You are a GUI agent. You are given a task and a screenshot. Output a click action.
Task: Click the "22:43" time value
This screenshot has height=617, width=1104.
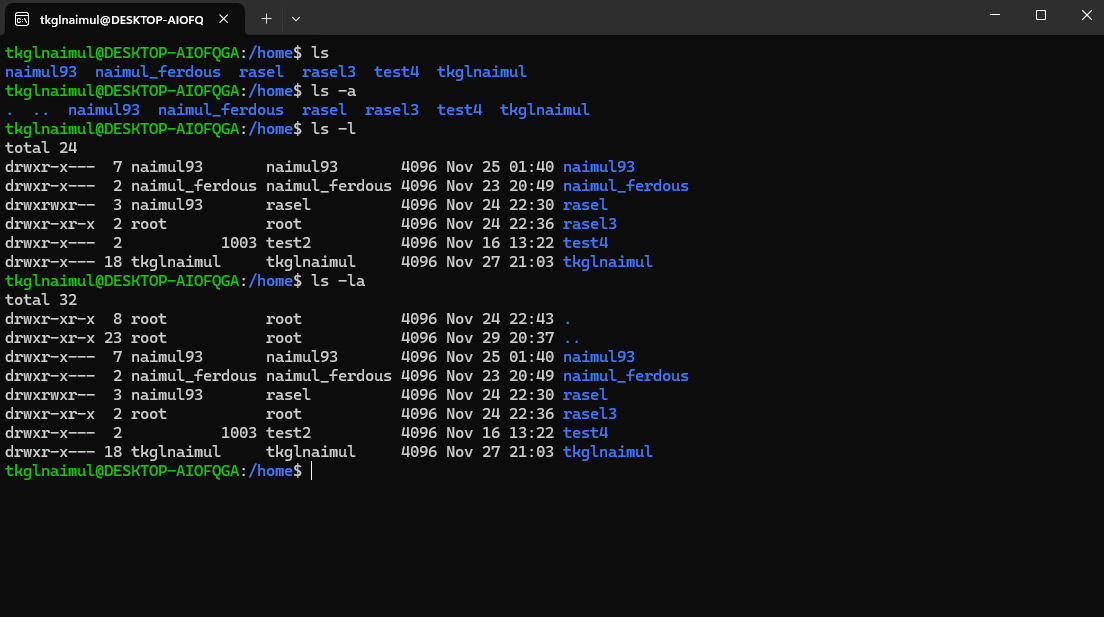point(532,319)
